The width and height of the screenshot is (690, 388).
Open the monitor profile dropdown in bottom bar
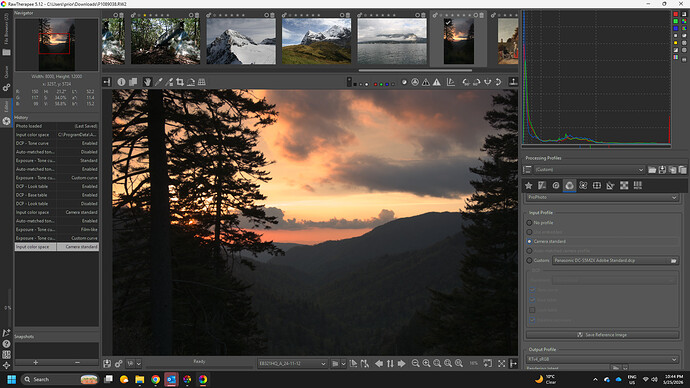point(292,364)
